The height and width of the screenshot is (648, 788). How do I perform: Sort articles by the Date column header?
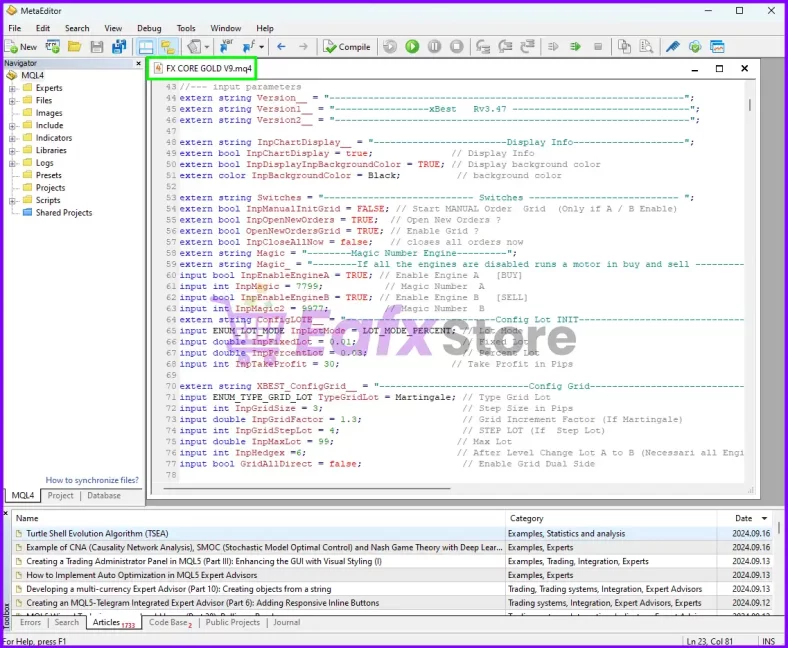[744, 518]
